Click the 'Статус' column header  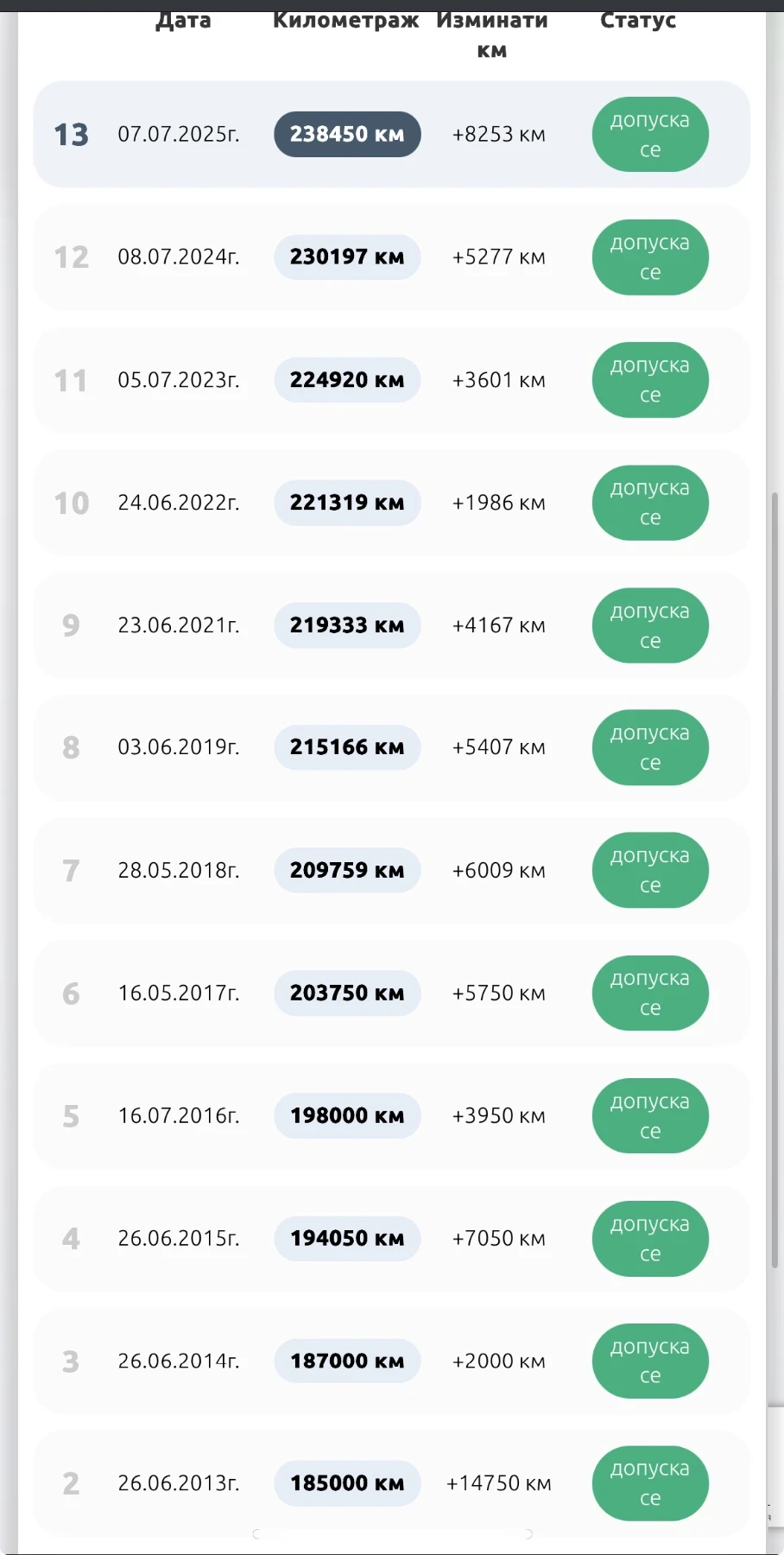[638, 21]
